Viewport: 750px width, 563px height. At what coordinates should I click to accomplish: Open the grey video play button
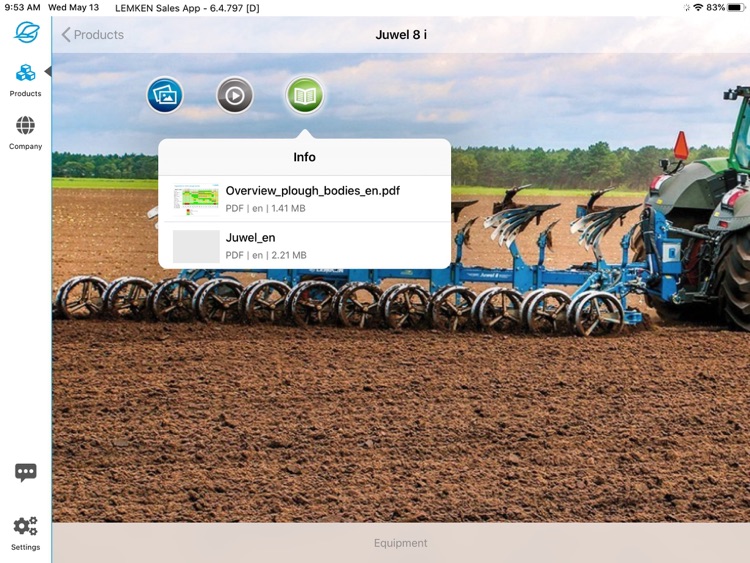tap(235, 95)
